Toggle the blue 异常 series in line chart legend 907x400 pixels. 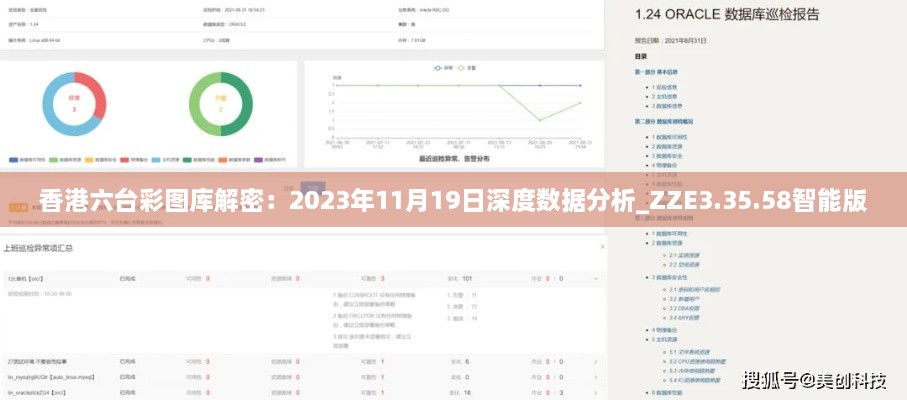coord(444,68)
